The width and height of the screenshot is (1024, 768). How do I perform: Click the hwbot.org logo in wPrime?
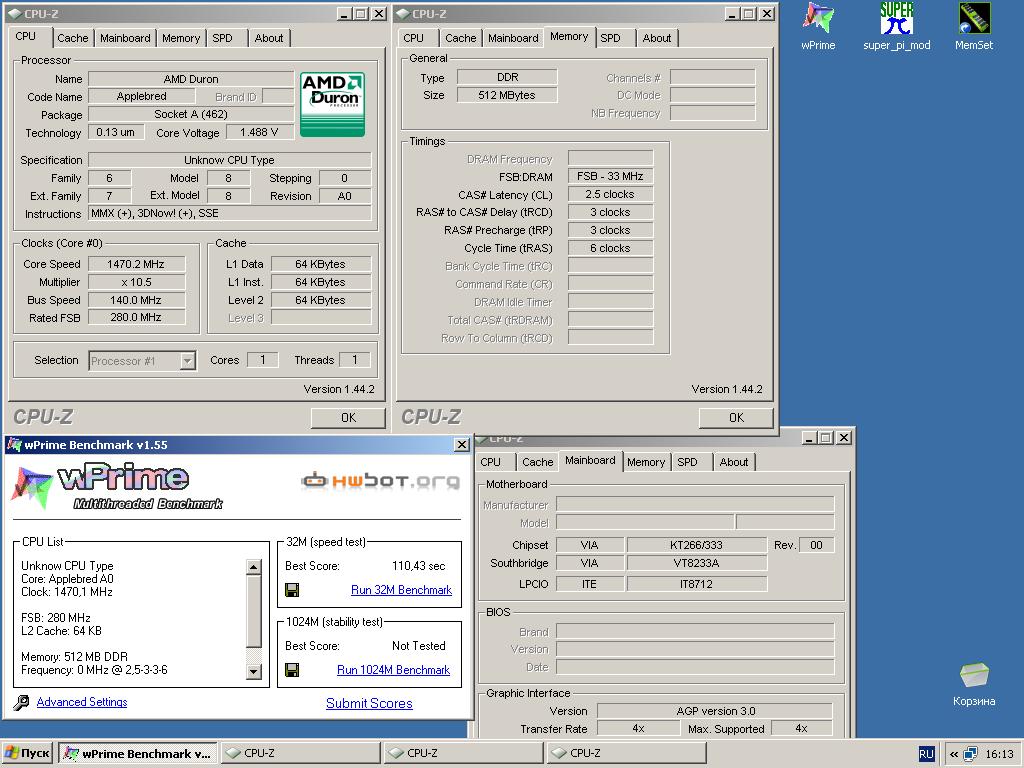point(380,481)
